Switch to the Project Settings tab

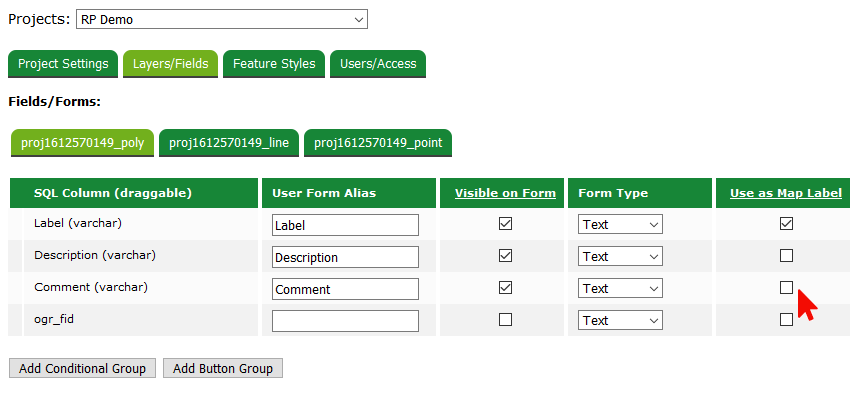point(63,64)
